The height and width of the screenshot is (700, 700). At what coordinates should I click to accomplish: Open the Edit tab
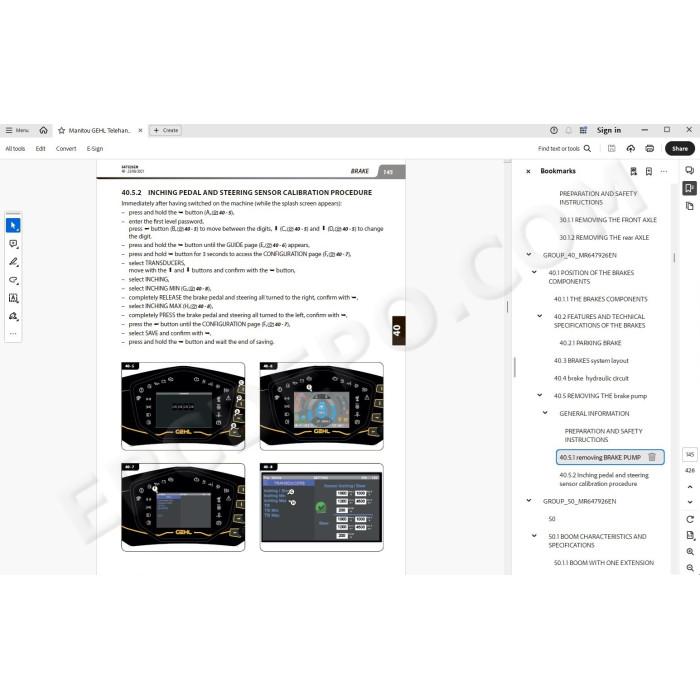(40, 149)
